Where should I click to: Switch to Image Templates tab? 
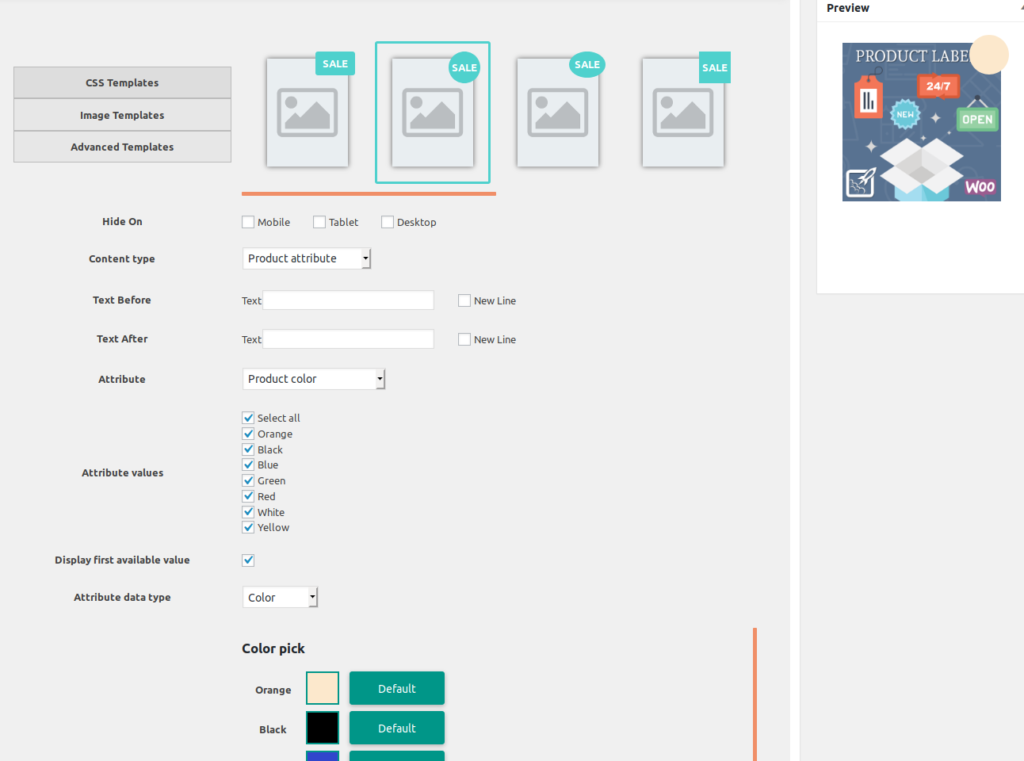pyautogui.click(x=122, y=115)
